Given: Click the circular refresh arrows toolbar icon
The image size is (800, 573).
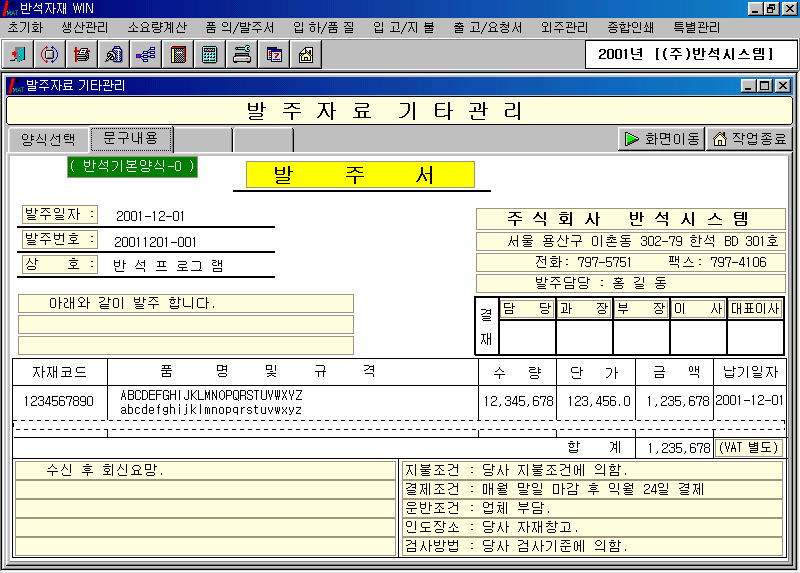Looking at the screenshot, I should click(x=49, y=55).
